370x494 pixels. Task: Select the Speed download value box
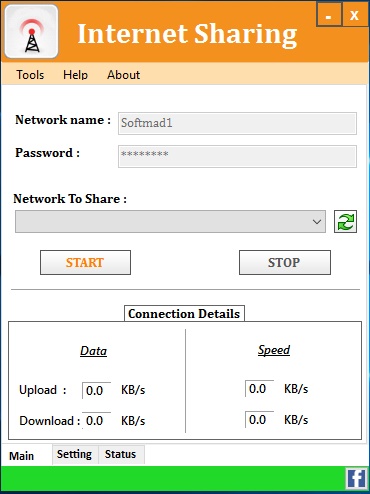click(x=259, y=419)
